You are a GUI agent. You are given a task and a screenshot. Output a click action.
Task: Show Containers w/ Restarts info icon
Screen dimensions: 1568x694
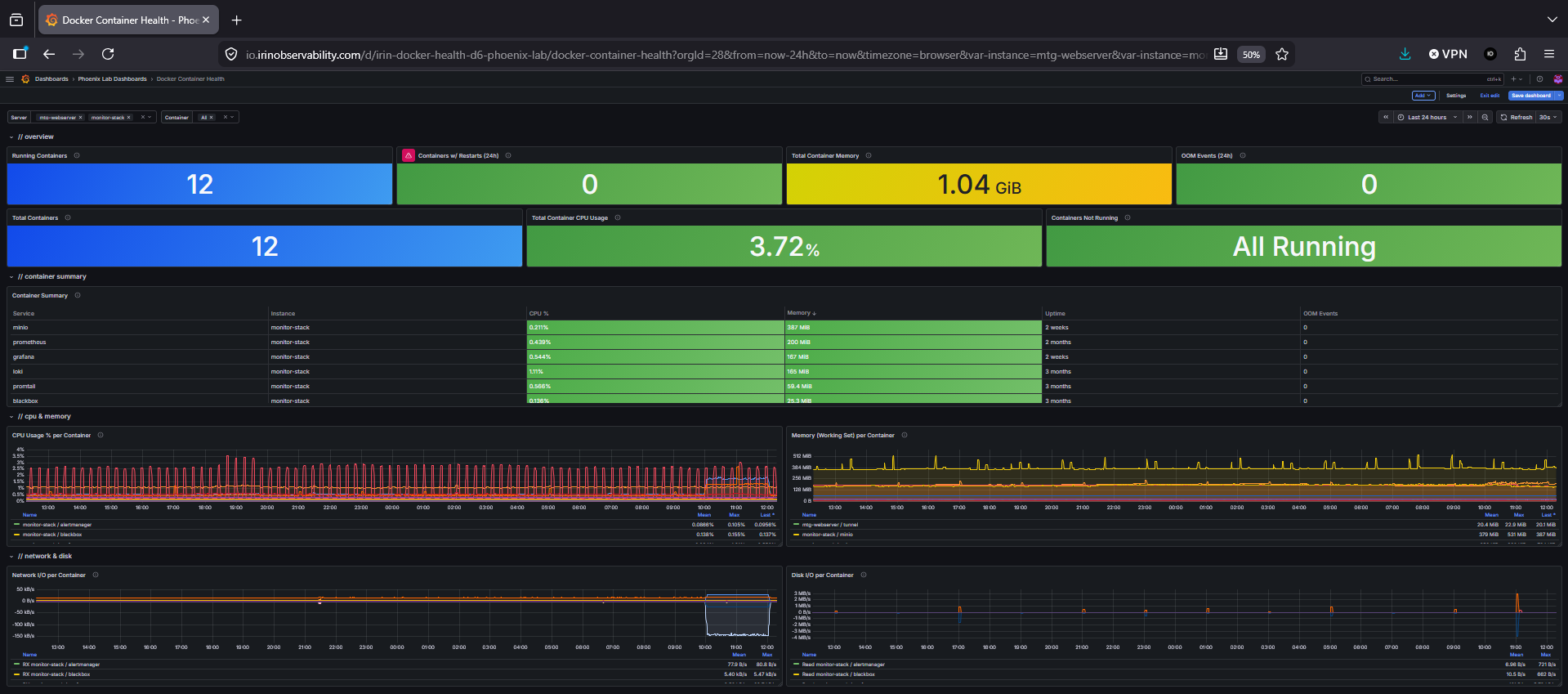(x=508, y=155)
